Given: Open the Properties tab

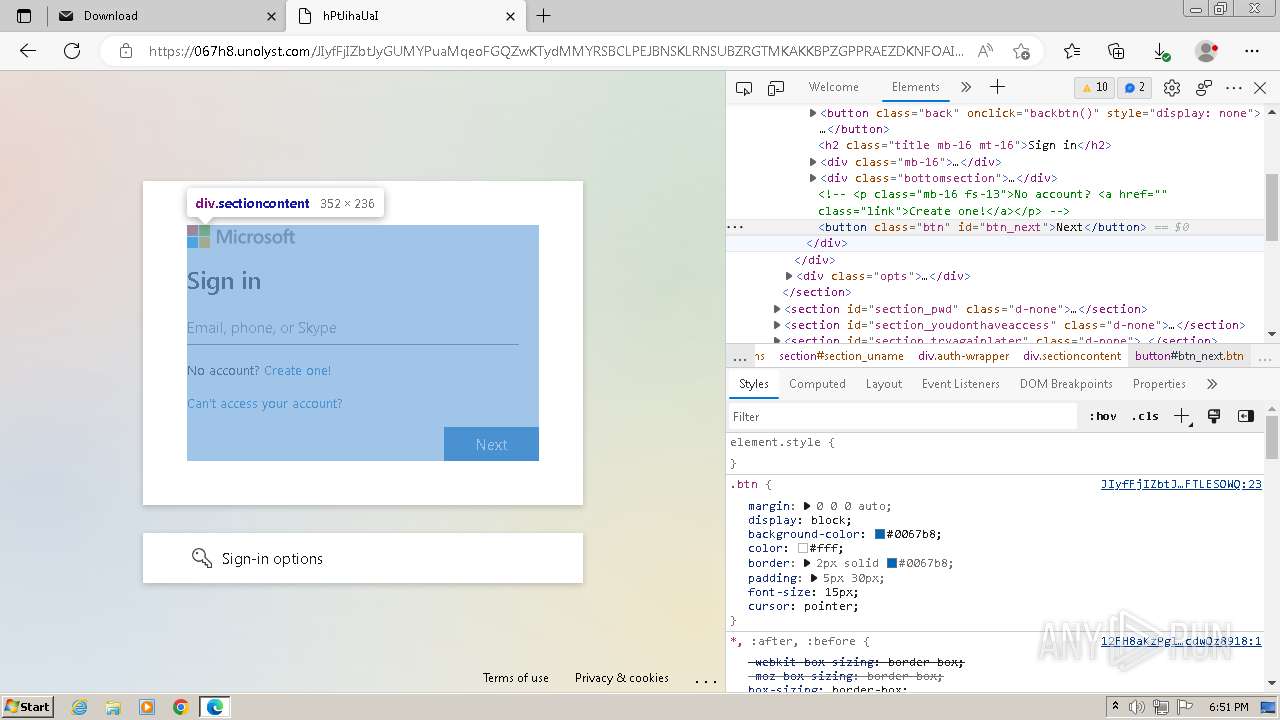Looking at the screenshot, I should 1159,384.
